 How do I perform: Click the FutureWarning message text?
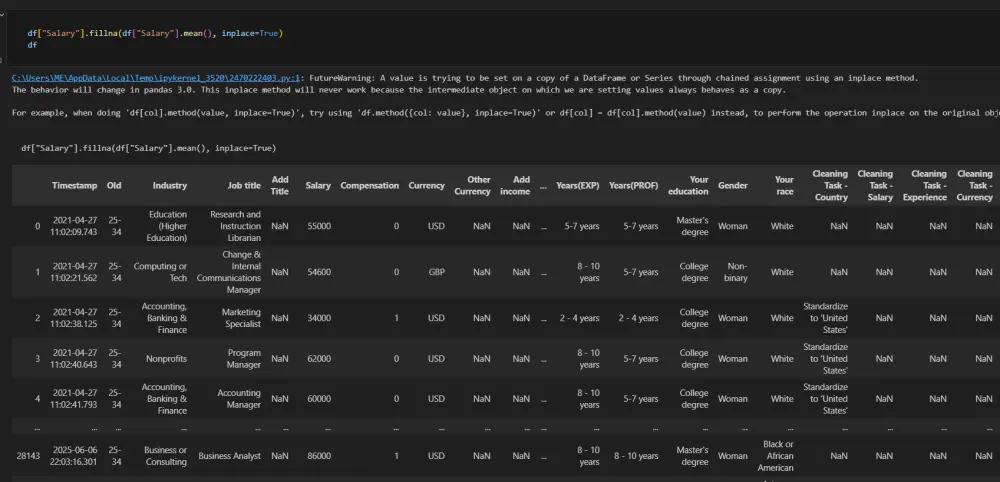tap(614, 78)
